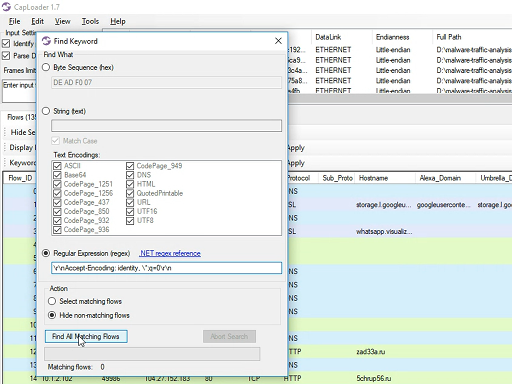Toggle UTF16 encoding checkbox
512x384 pixels.
[x=130, y=211]
